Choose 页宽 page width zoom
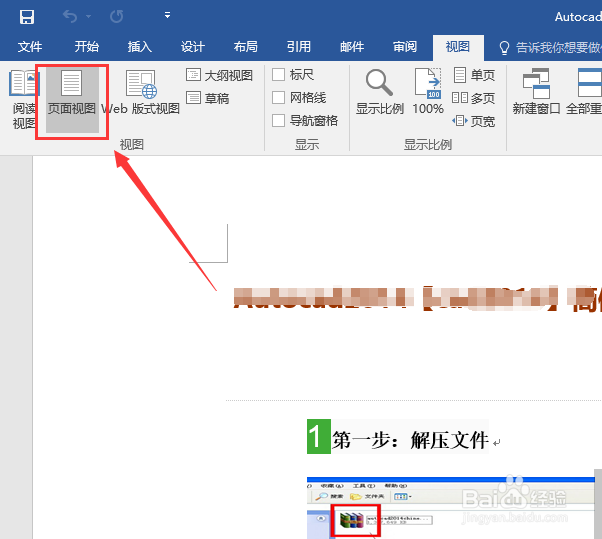Screen dimensions: 602x539 click(474, 121)
